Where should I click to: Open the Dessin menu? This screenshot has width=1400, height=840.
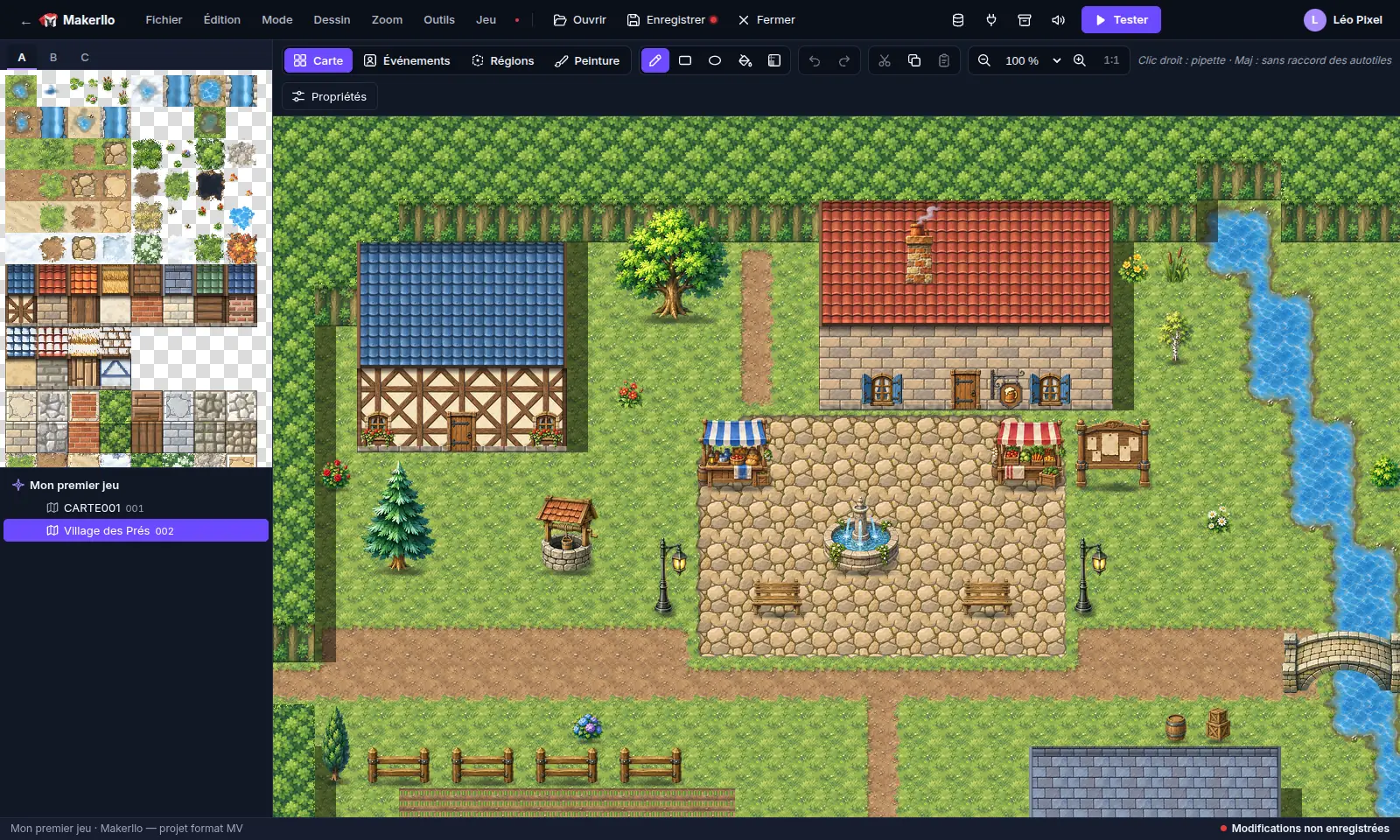coord(332,19)
